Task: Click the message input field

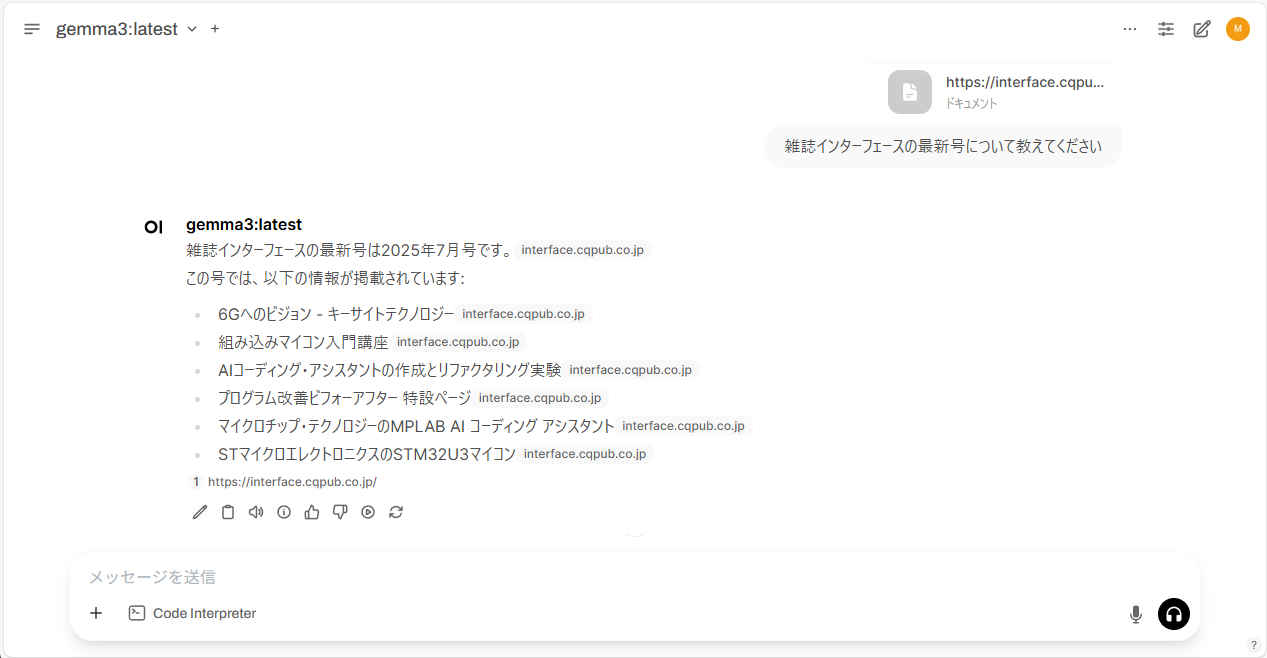Action: pyautogui.click(x=600, y=577)
